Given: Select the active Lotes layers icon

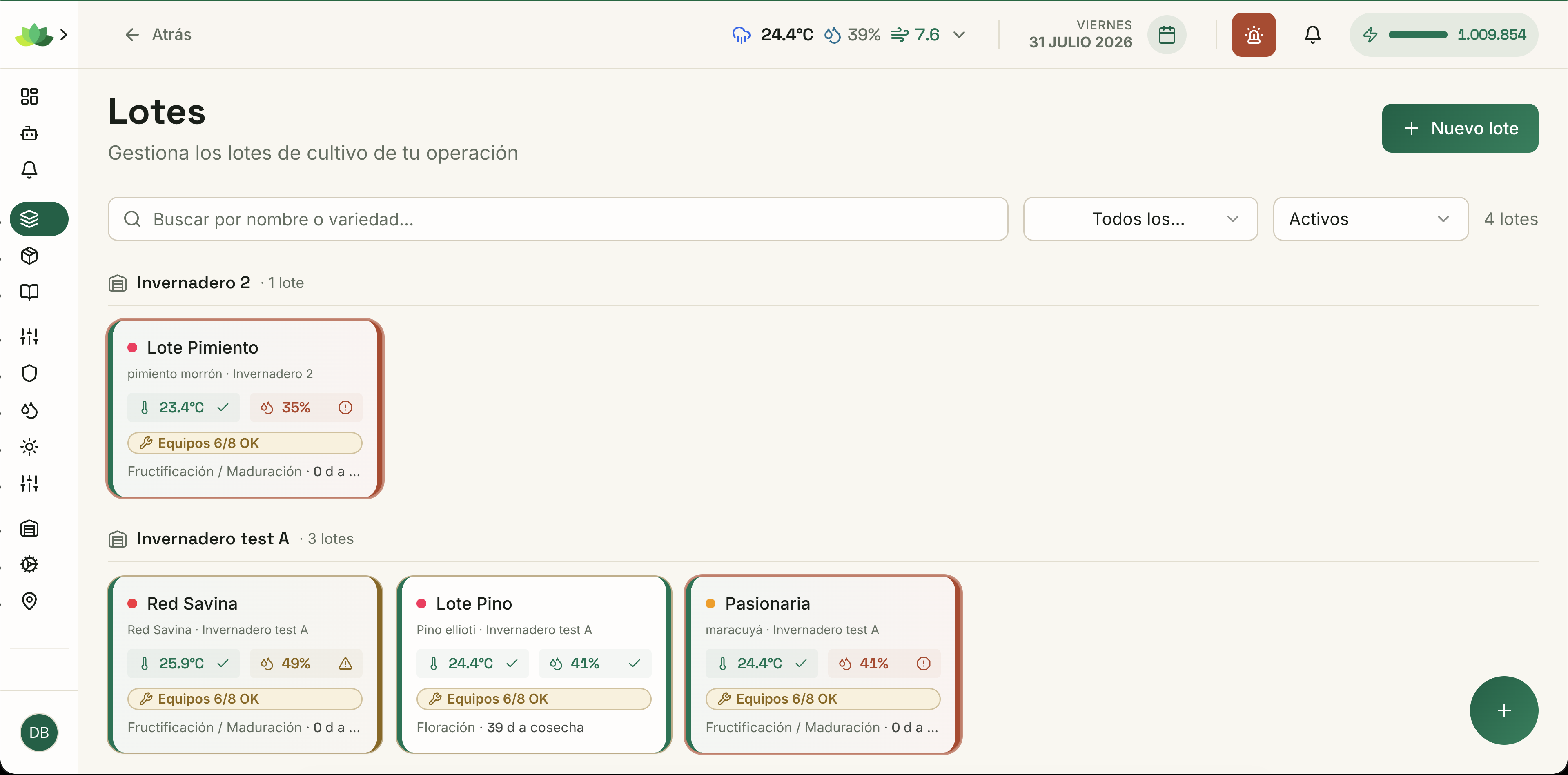Looking at the screenshot, I should [x=39, y=218].
